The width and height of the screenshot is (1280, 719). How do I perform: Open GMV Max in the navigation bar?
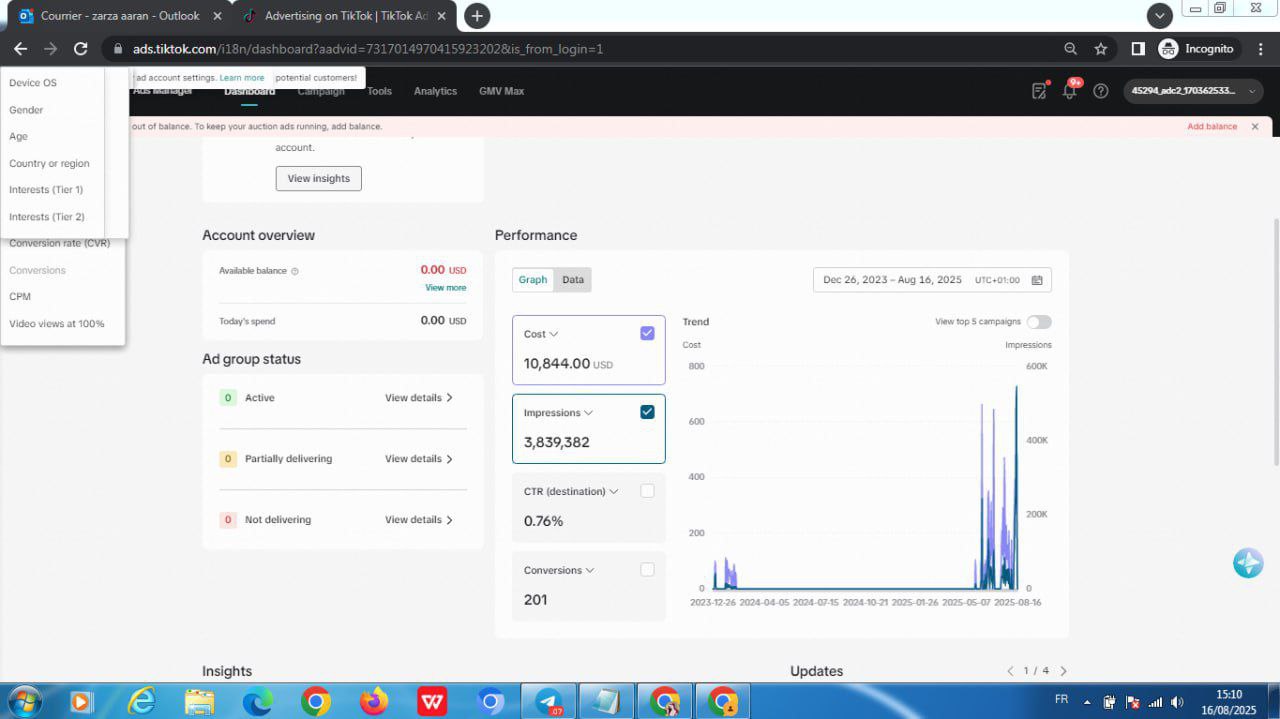click(x=501, y=91)
